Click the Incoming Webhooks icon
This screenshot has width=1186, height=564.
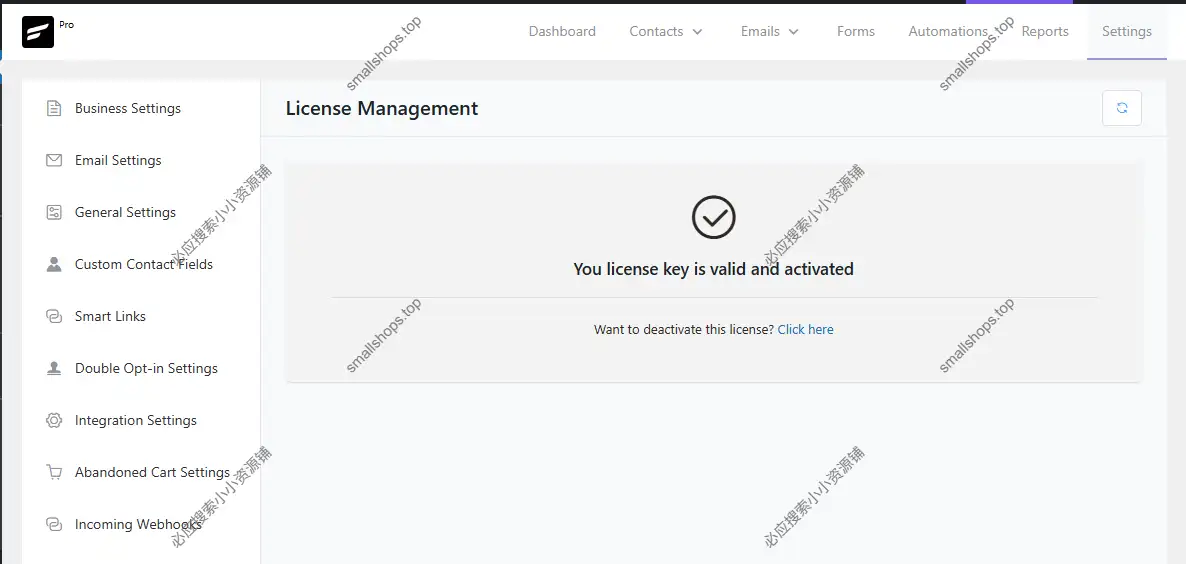[x=54, y=524]
